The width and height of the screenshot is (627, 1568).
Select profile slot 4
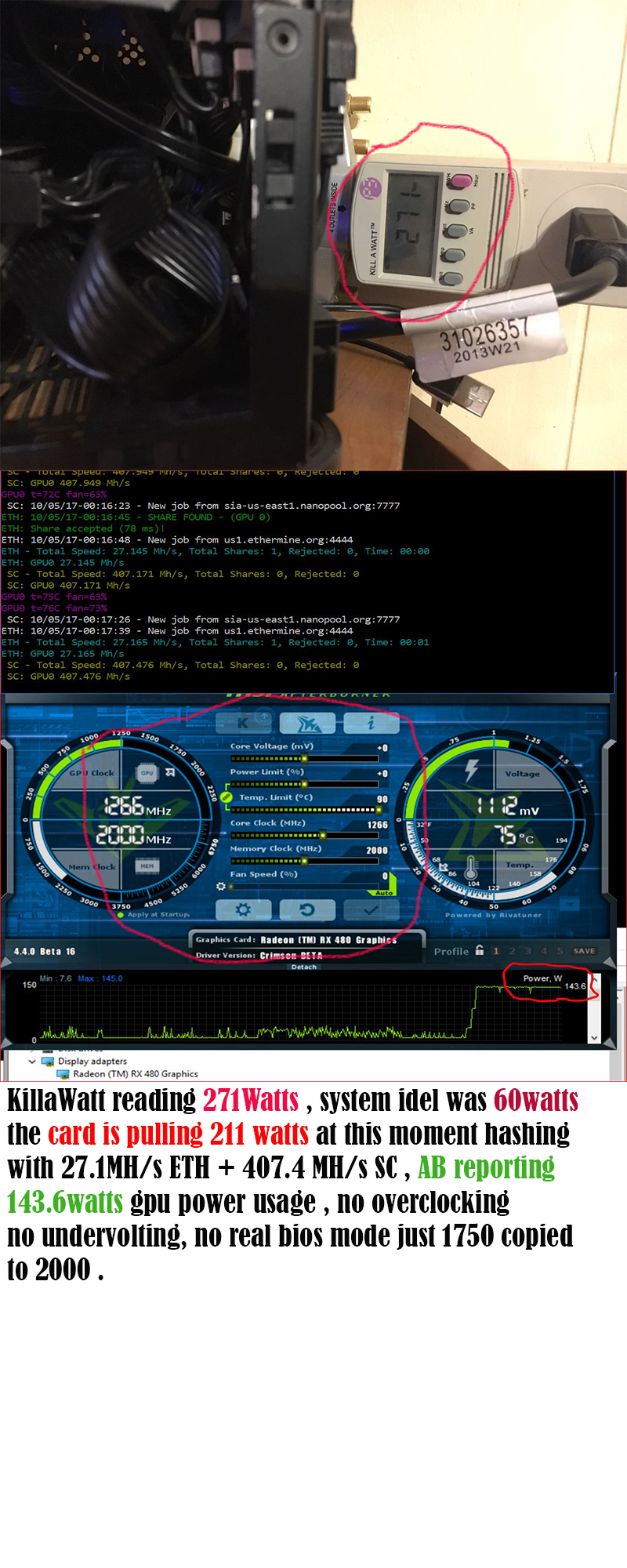[544, 951]
